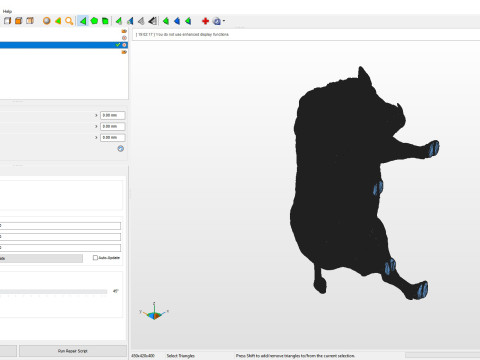
Task: Click orange circle icon in selected blue row
Action: pos(124,45)
